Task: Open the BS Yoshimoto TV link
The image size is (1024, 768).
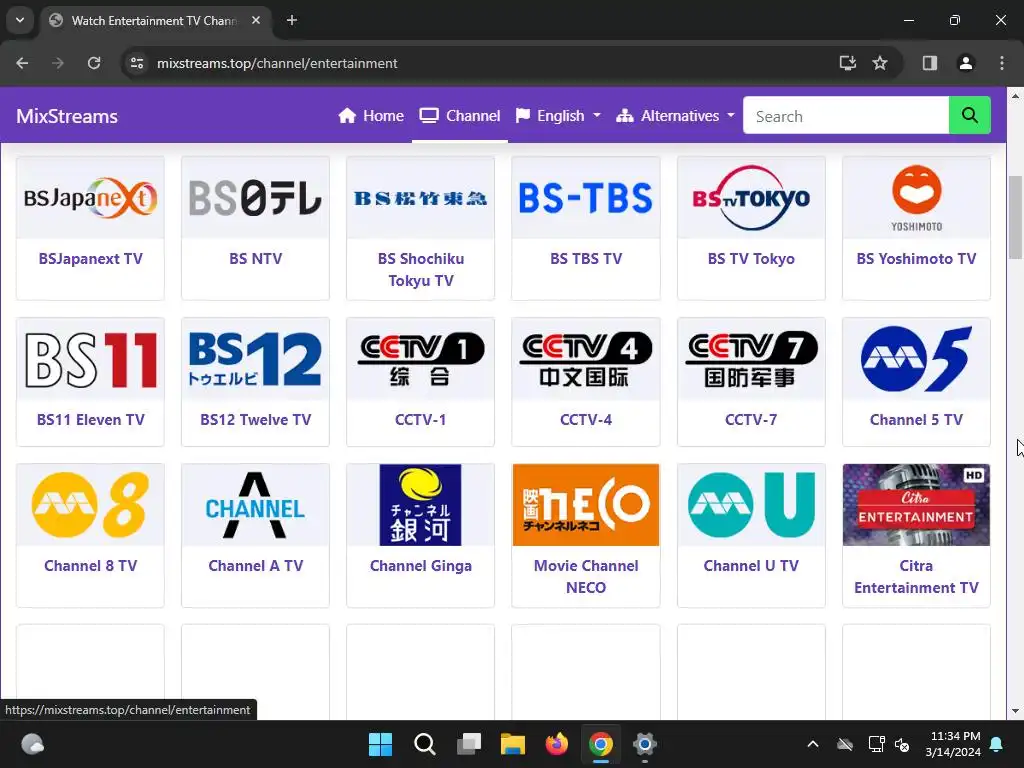Action: tap(916, 259)
